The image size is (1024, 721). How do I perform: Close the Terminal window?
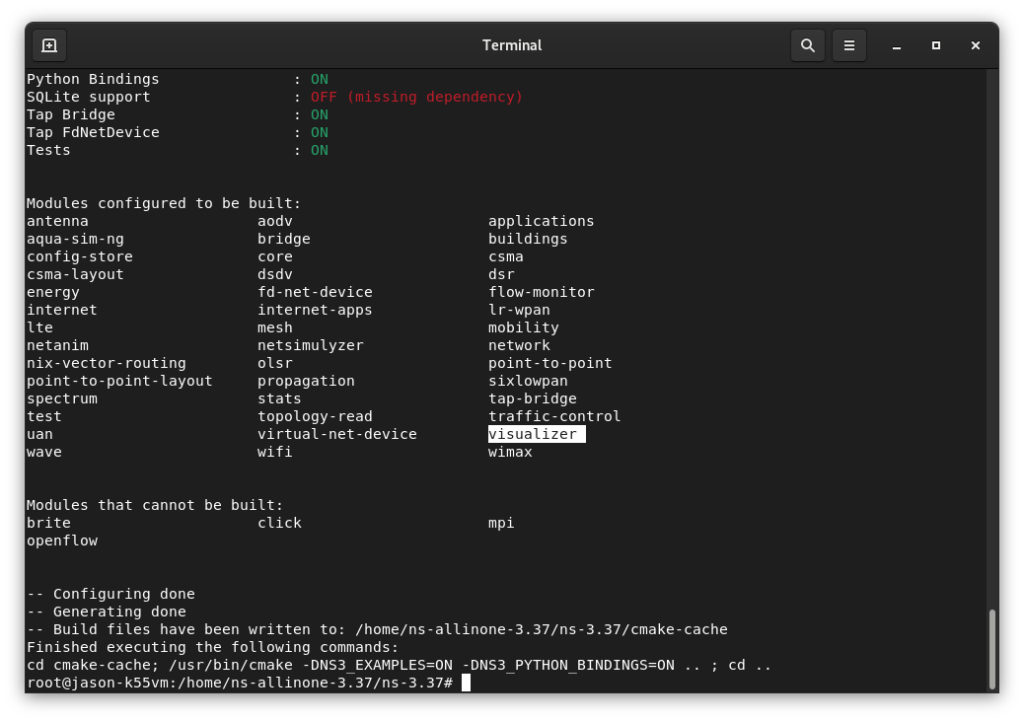pyautogui.click(x=975, y=46)
